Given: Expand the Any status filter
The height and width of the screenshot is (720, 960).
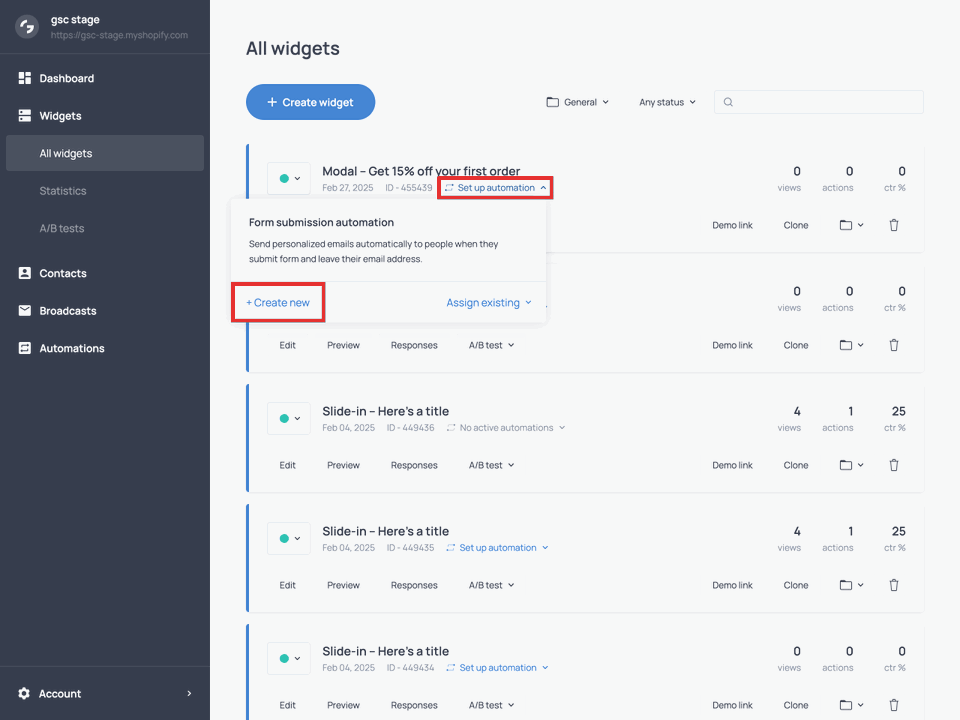Looking at the screenshot, I should [666, 101].
